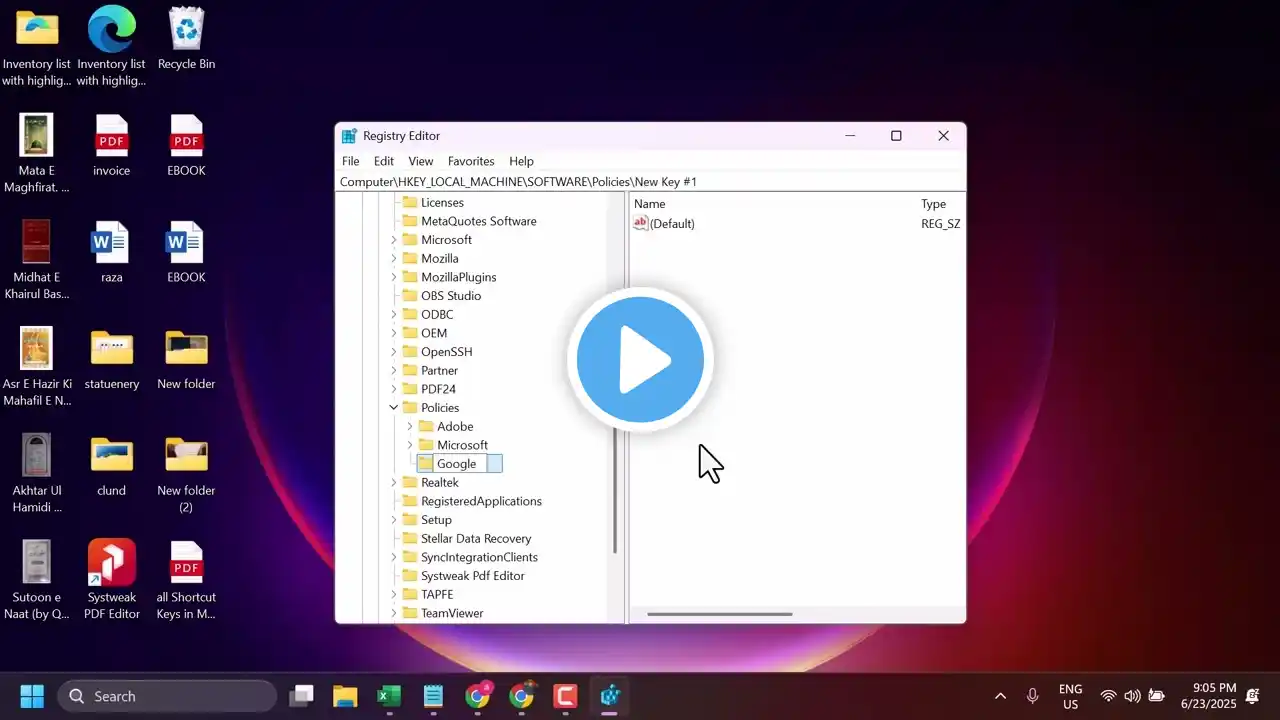Screen dimensions: 1280x720
Task: Expand the Mozilla registry key
Action: pyautogui.click(x=394, y=259)
